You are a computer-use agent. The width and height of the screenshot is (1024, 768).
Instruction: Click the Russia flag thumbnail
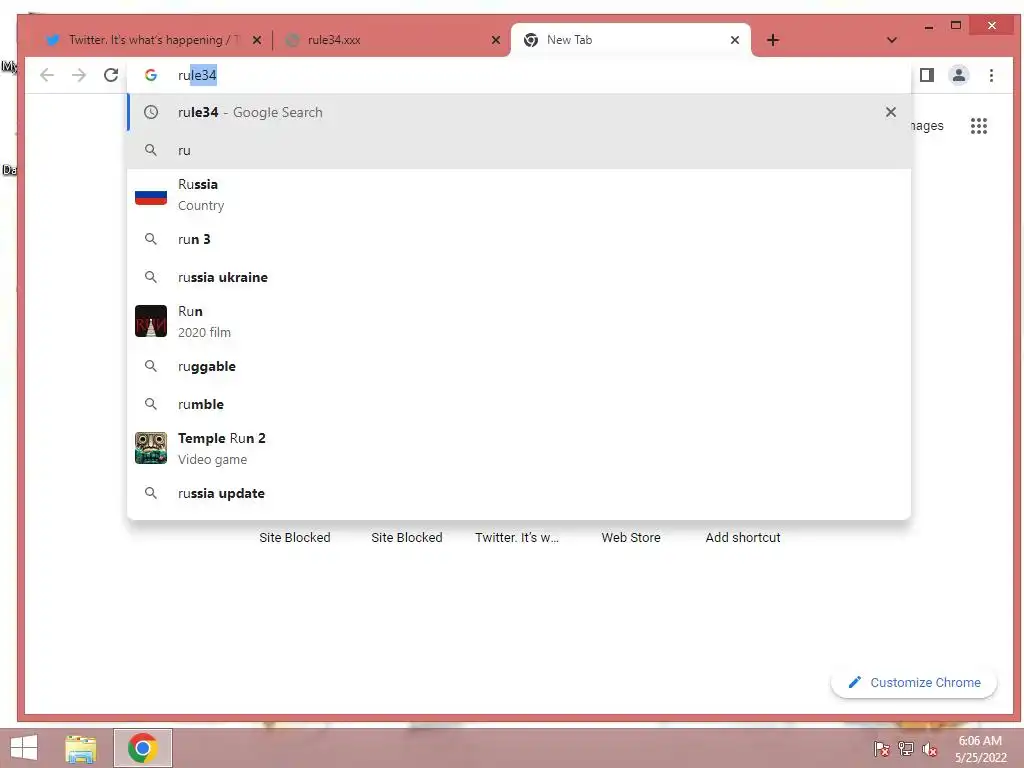151,195
